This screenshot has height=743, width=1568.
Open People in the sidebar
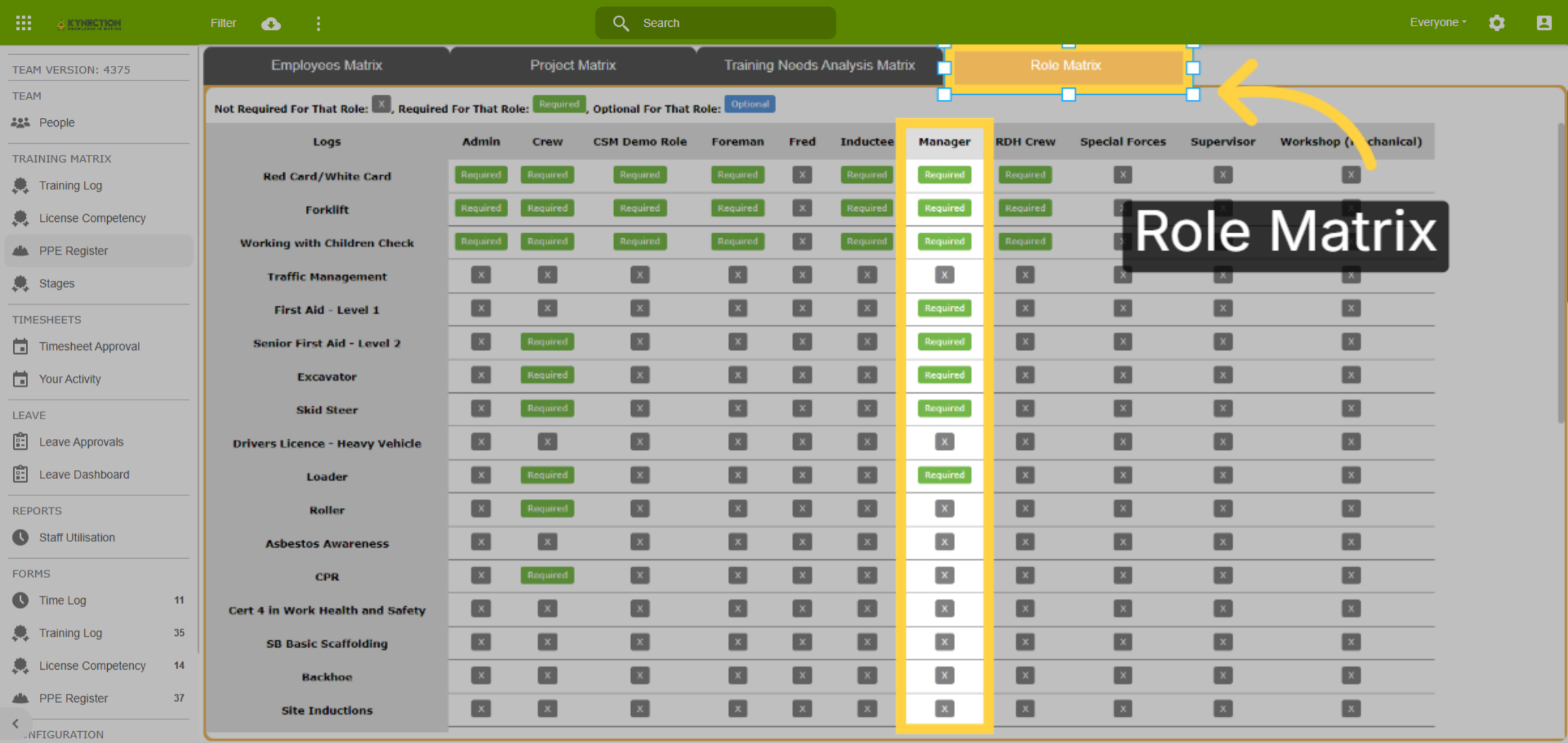(57, 123)
